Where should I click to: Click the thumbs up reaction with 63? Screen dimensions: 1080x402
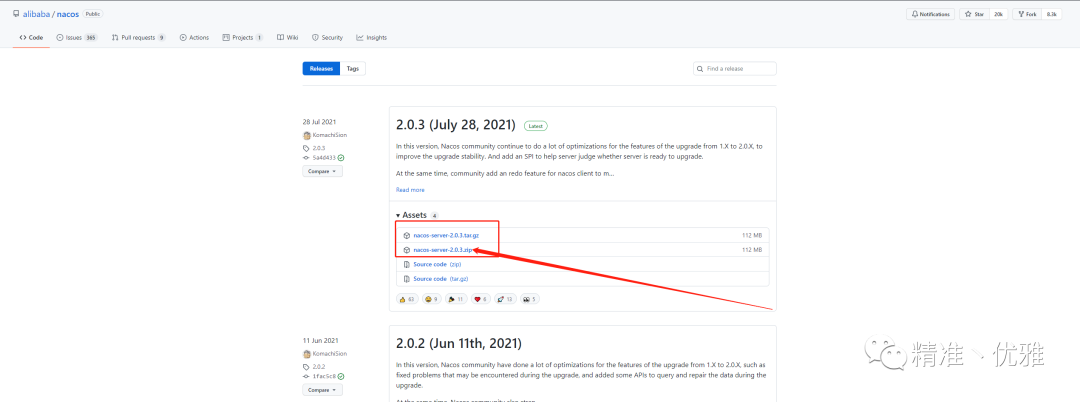(407, 299)
